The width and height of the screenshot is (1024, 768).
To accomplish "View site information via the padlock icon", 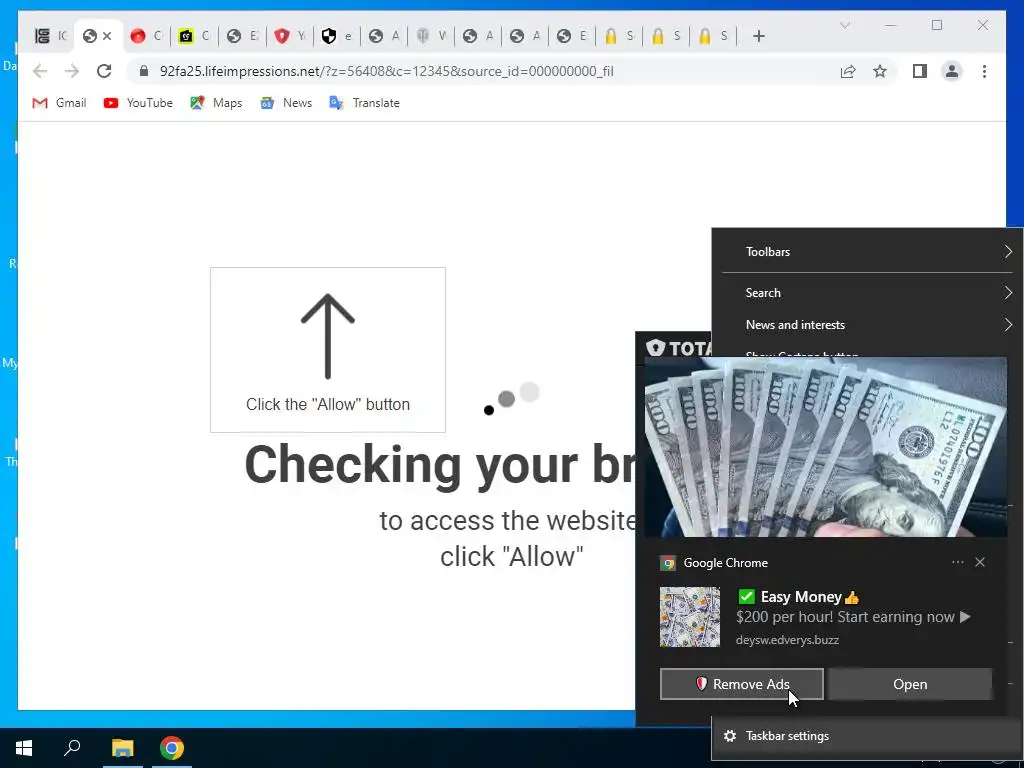I will coord(144,71).
